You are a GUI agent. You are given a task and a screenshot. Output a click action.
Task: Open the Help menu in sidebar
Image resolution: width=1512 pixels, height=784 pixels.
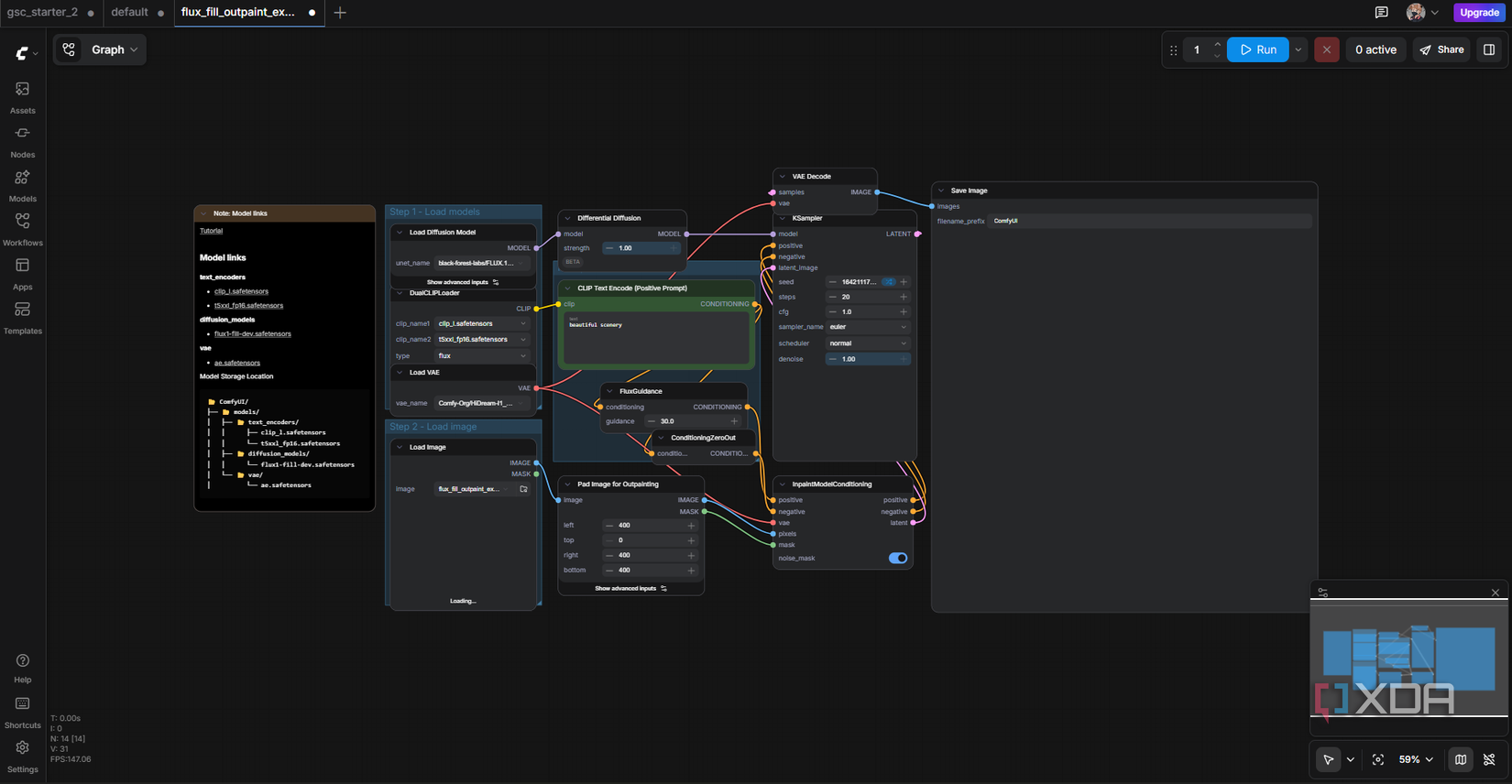coord(22,668)
